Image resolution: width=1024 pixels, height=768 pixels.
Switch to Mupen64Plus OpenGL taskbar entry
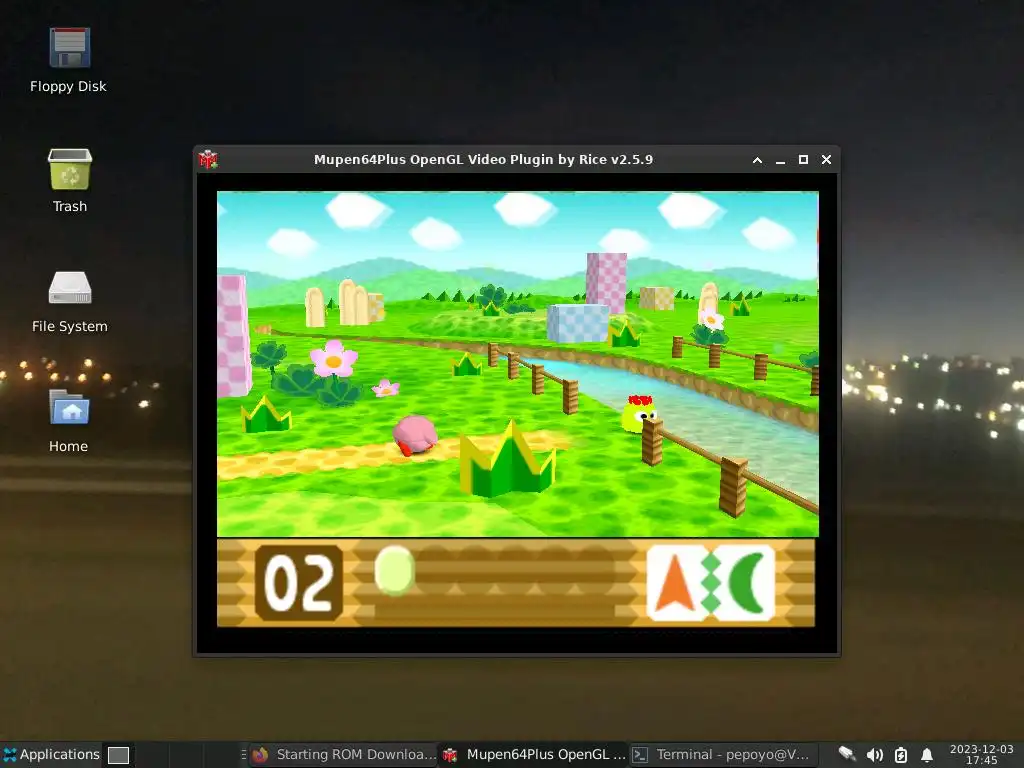tap(534, 755)
